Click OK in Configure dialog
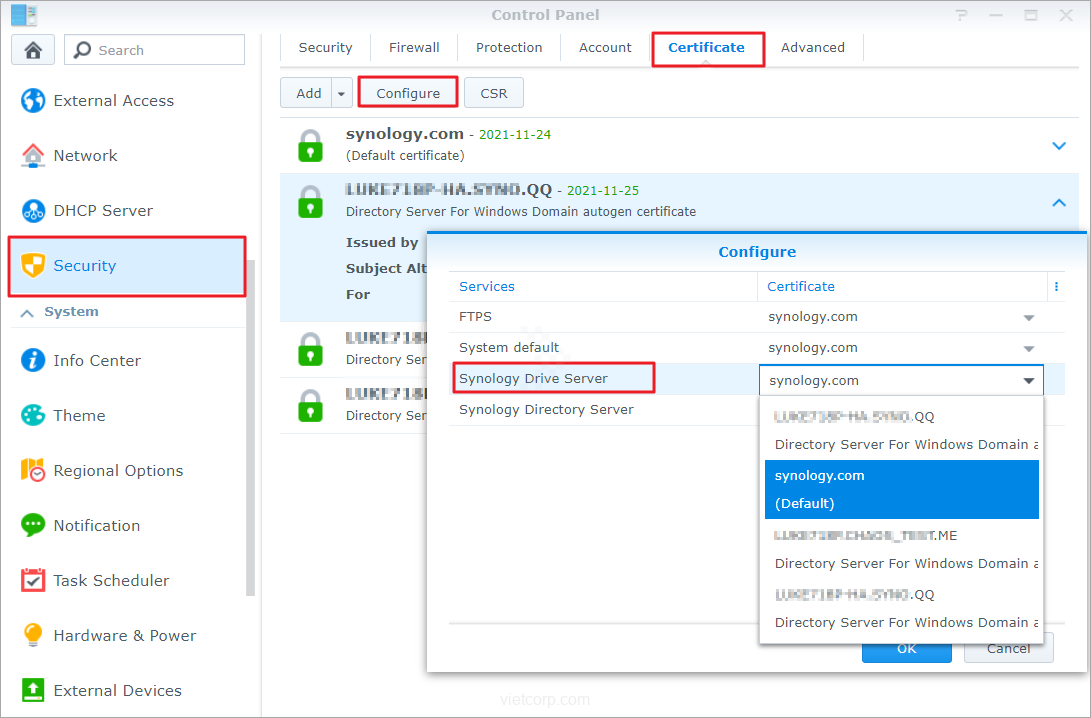 906,648
